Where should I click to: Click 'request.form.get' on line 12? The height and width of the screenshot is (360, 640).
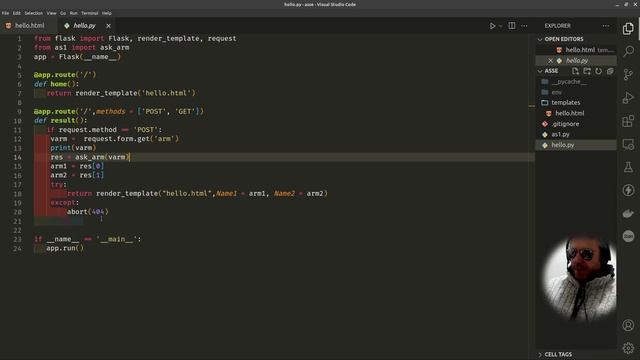pos(117,139)
